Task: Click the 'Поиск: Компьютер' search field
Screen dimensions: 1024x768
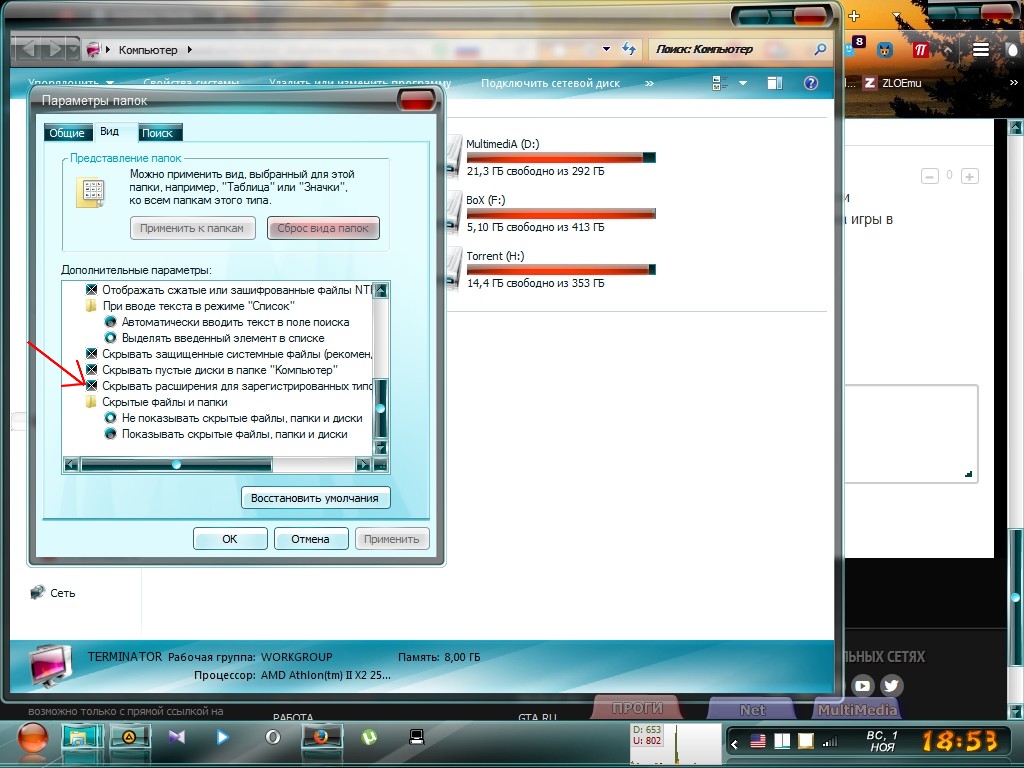Action: (x=731, y=49)
